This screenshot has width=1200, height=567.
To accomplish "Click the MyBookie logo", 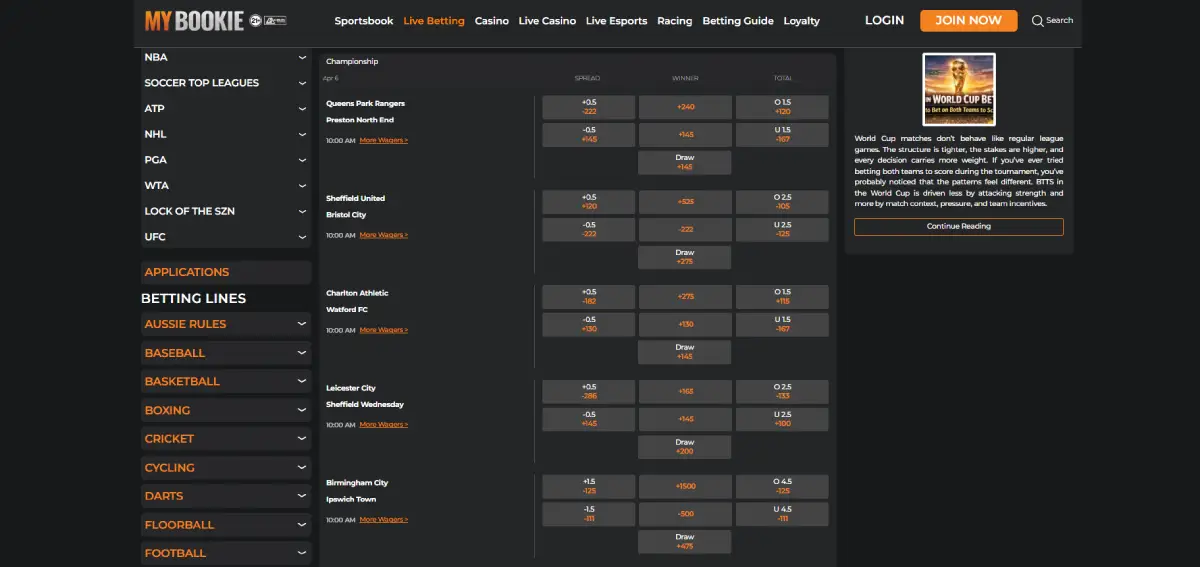I will pyautogui.click(x=194, y=20).
